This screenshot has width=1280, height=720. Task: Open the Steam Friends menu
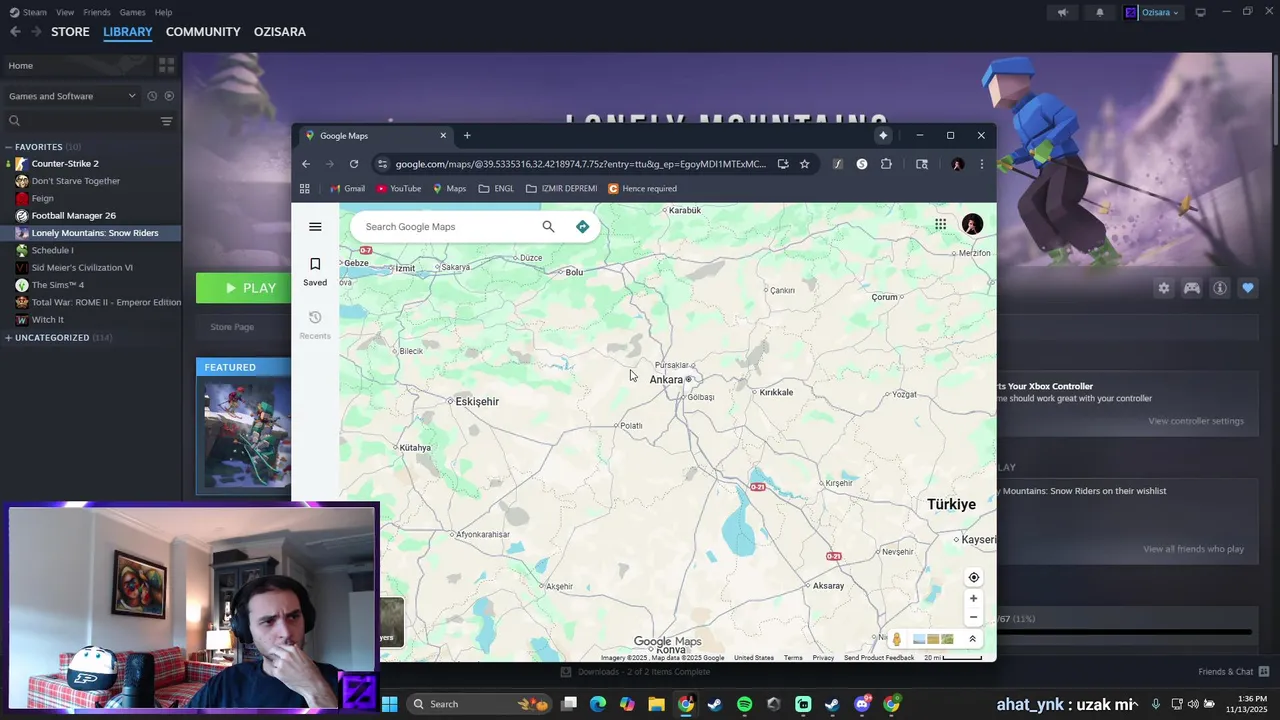tap(97, 12)
